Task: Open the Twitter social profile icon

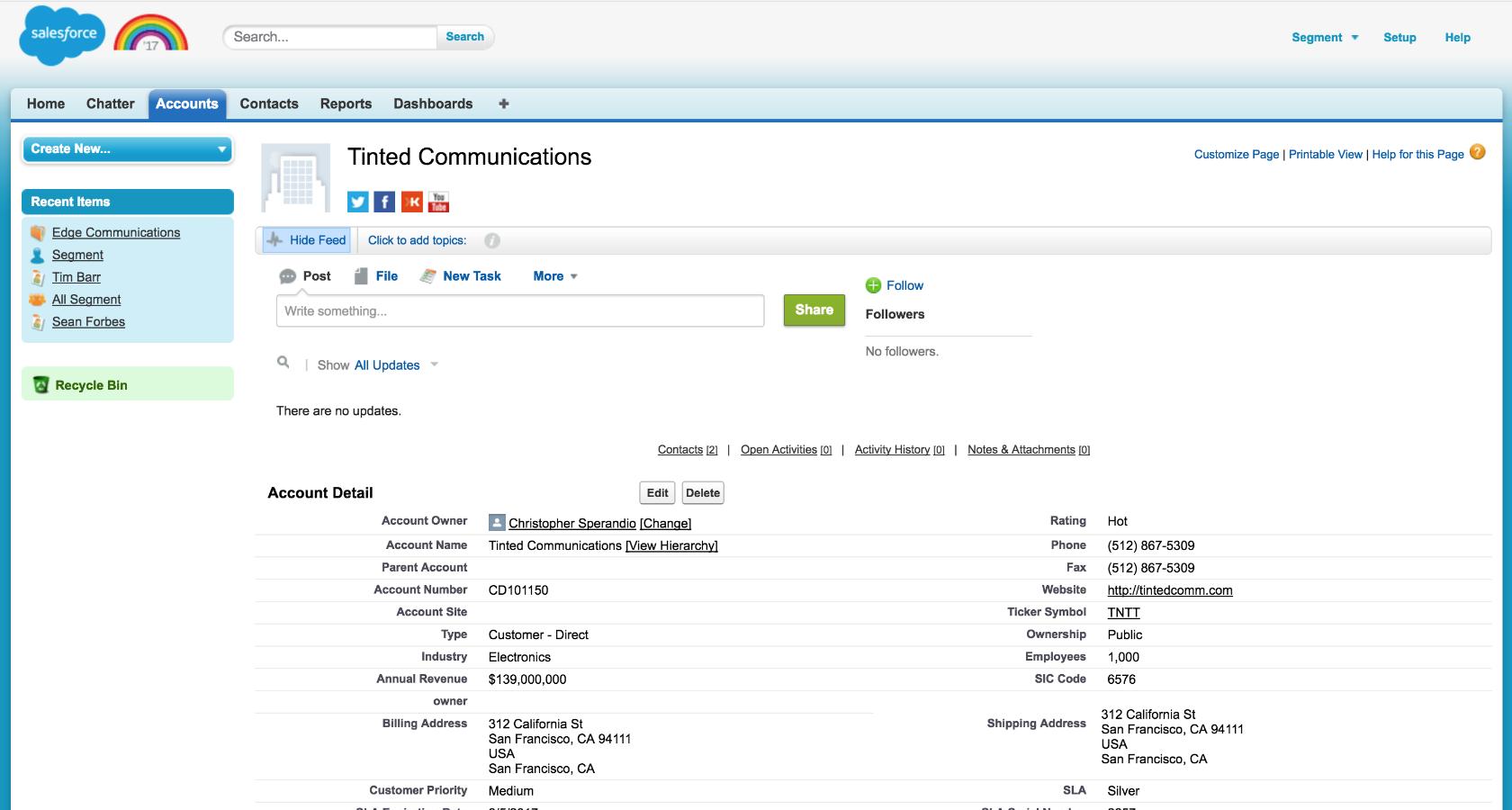Action: point(358,202)
